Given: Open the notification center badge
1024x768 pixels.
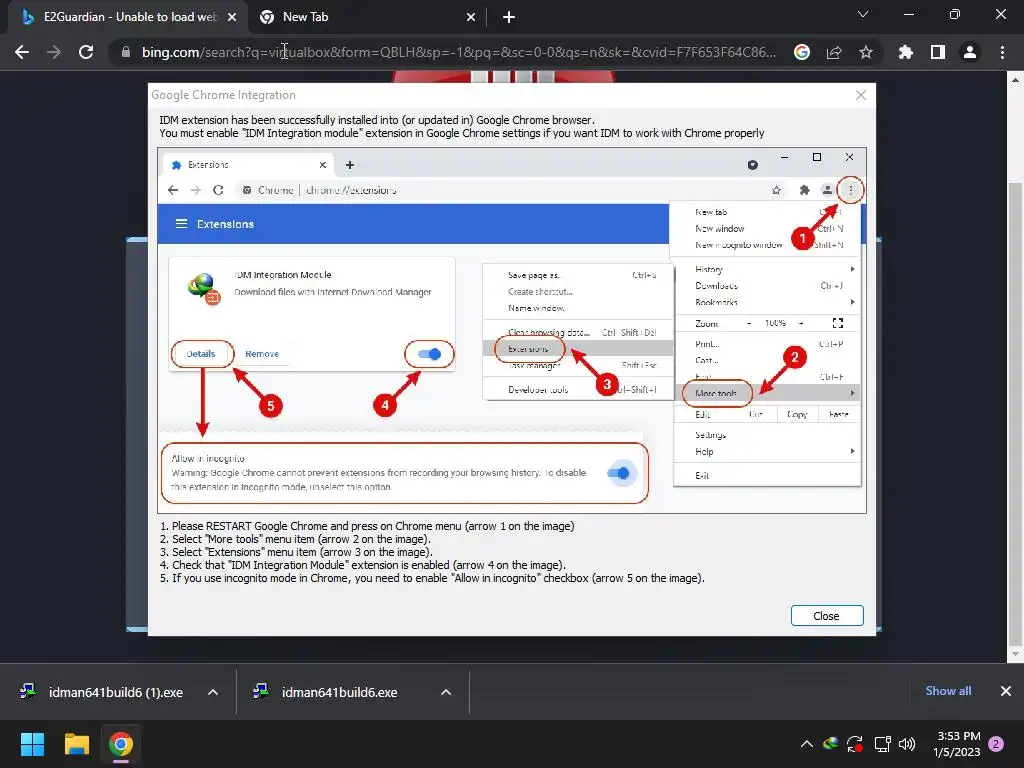Looking at the screenshot, I should tap(996, 744).
